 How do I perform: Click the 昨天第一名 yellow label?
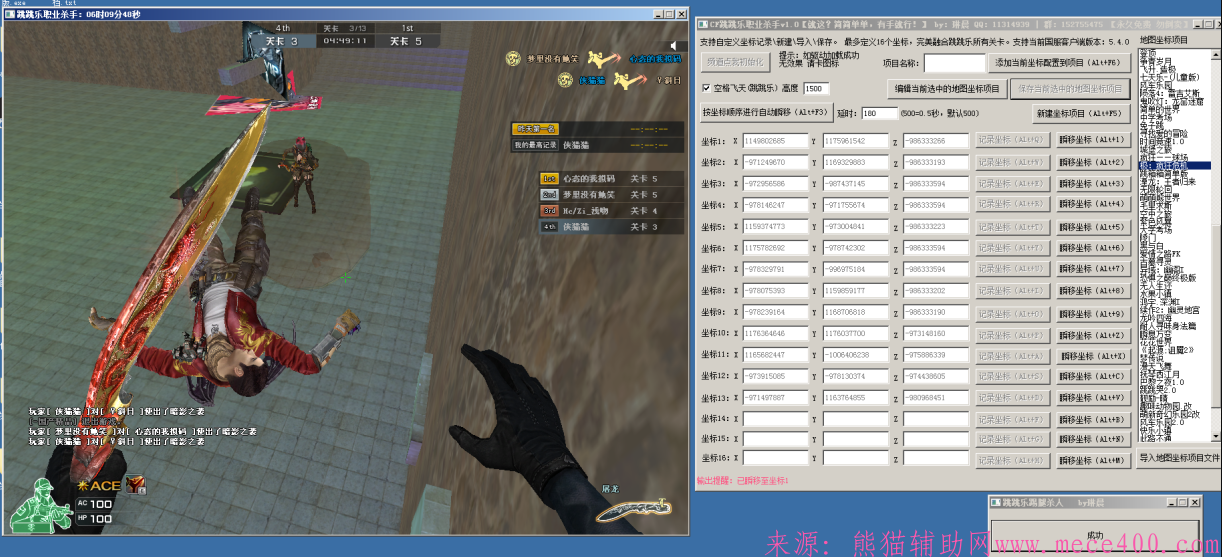click(533, 129)
